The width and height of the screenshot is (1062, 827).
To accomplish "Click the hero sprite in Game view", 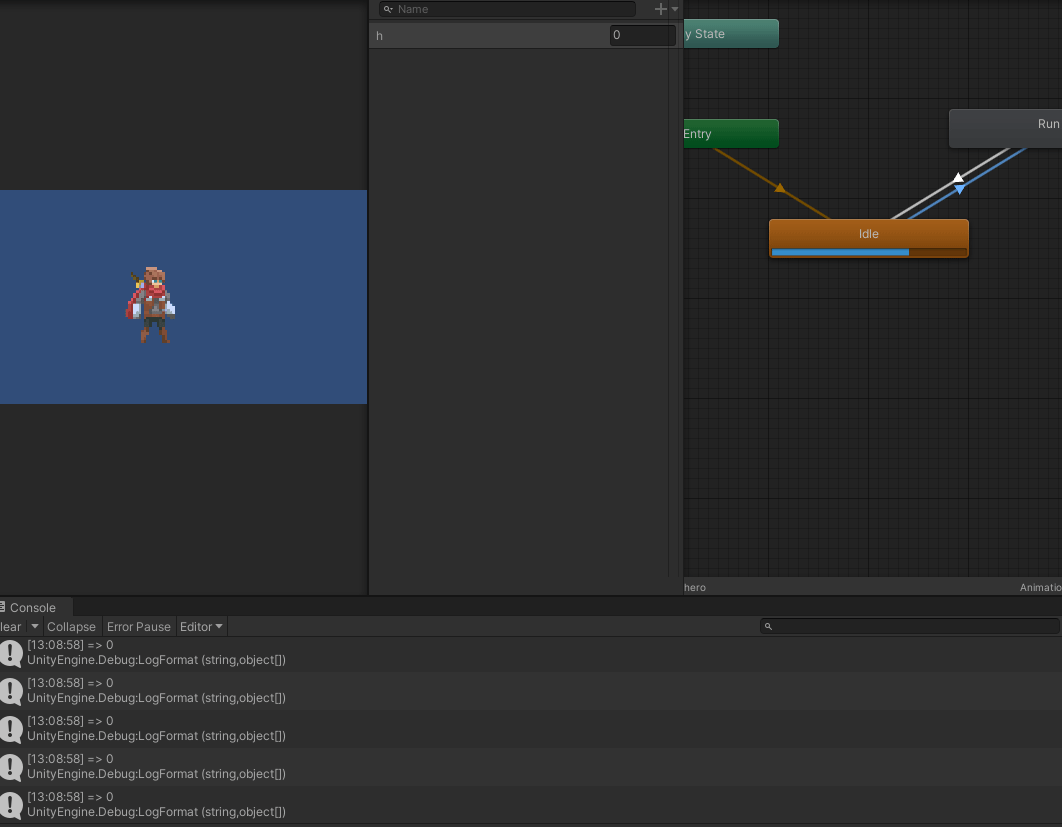I will 150,305.
